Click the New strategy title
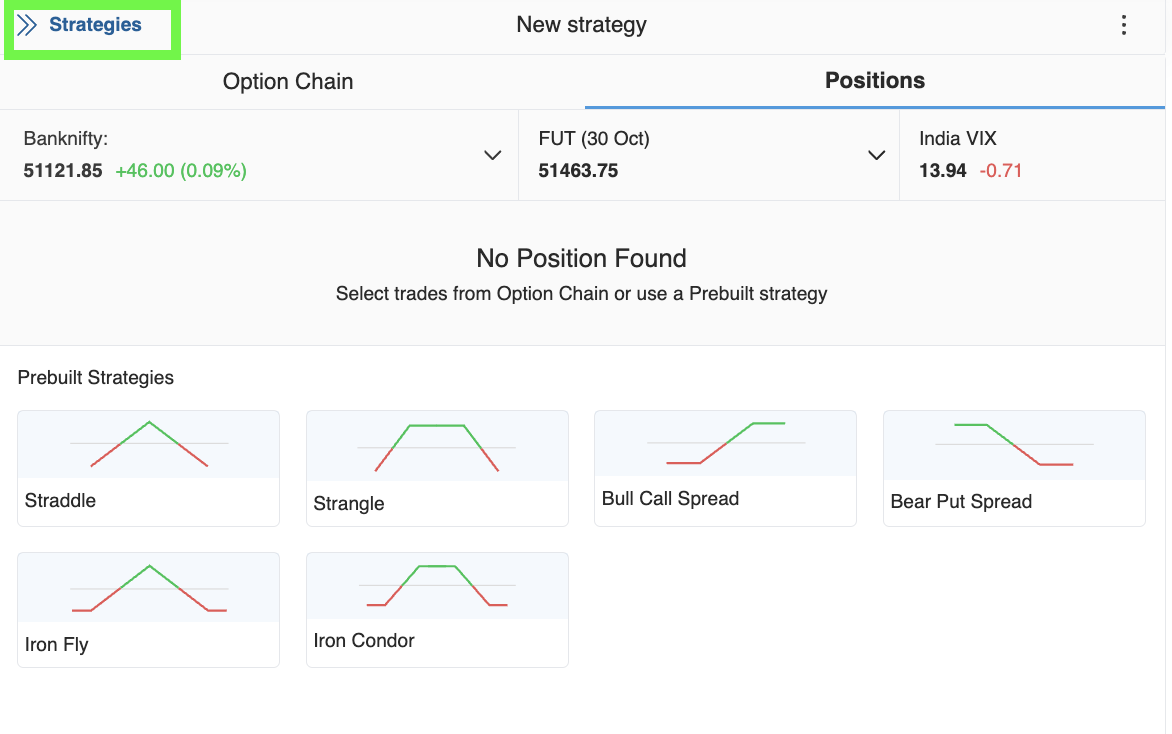The image size is (1172, 734). (x=582, y=25)
